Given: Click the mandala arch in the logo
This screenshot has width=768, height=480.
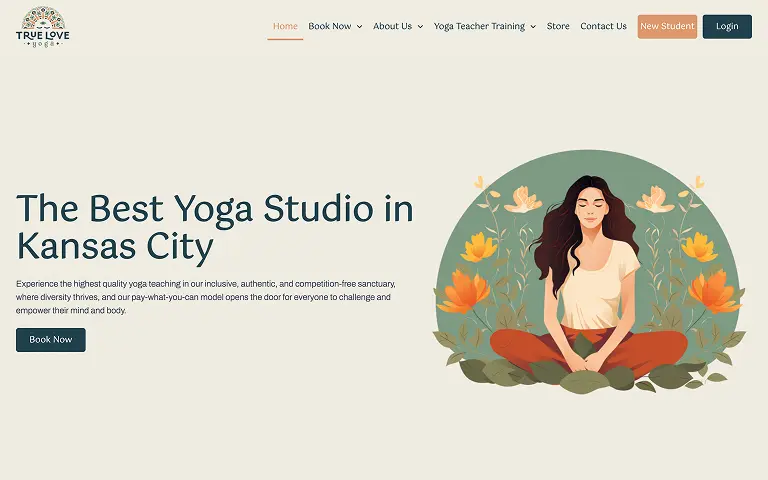Looking at the screenshot, I should point(43,18).
